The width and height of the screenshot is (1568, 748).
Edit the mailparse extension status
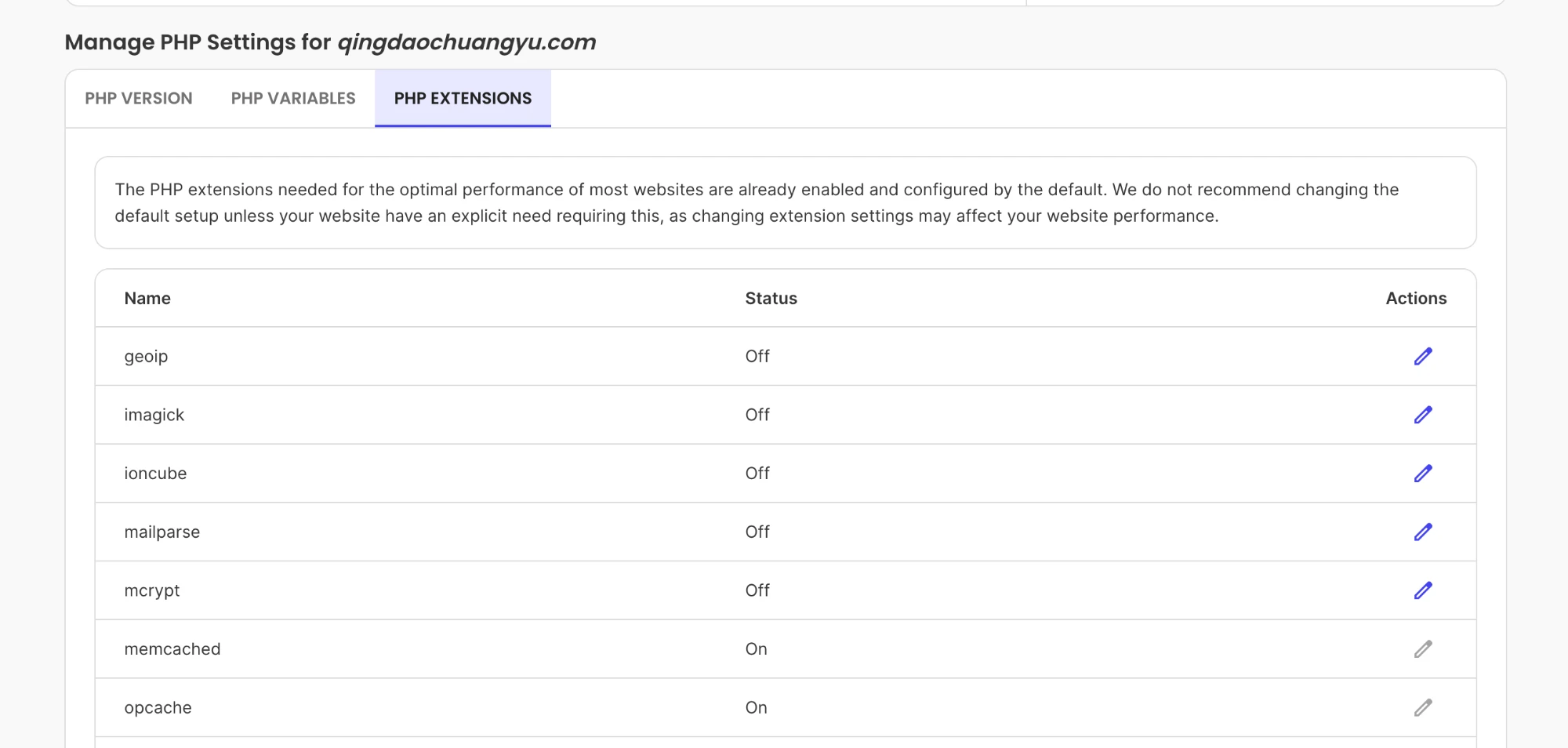[1423, 532]
